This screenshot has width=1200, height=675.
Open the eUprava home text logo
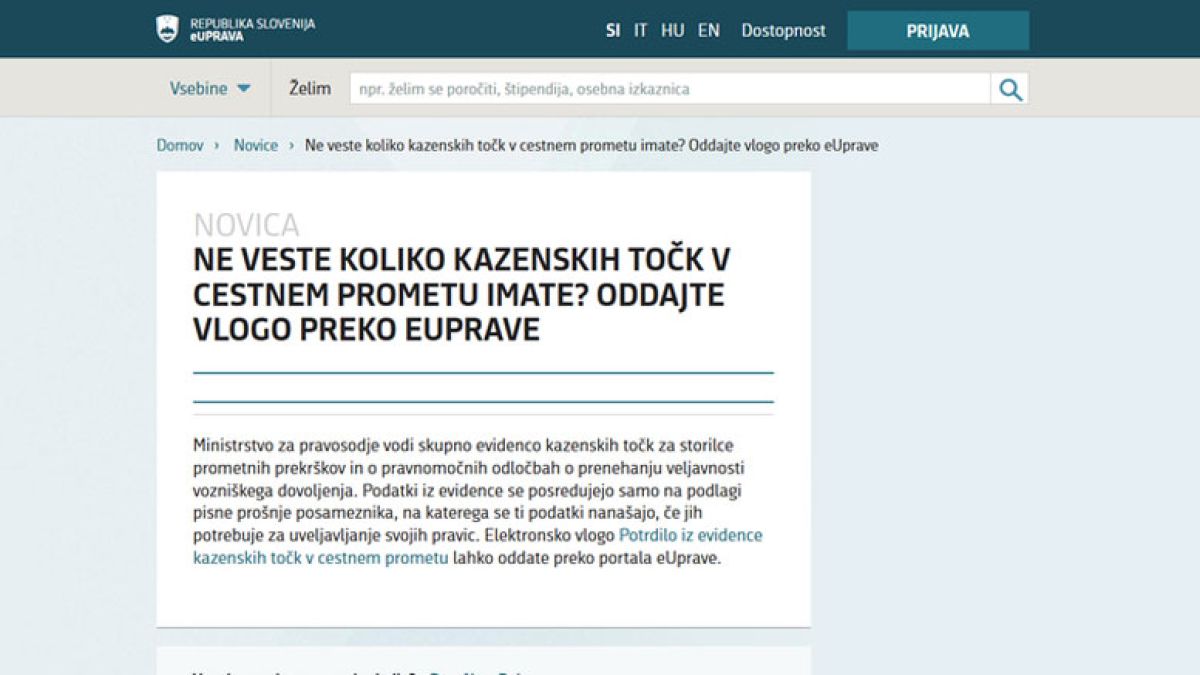[252, 29]
